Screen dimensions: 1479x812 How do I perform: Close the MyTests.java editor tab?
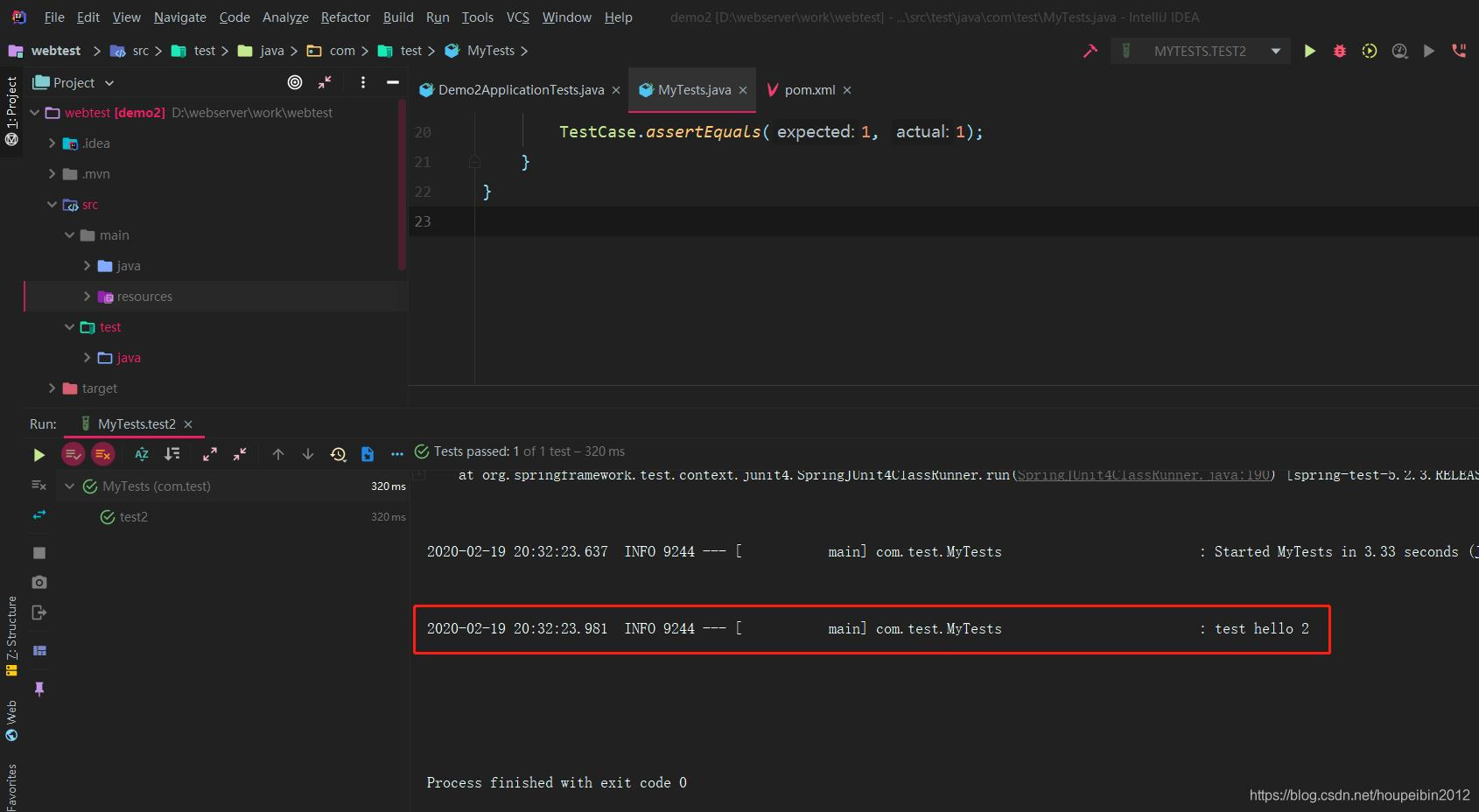click(x=743, y=90)
